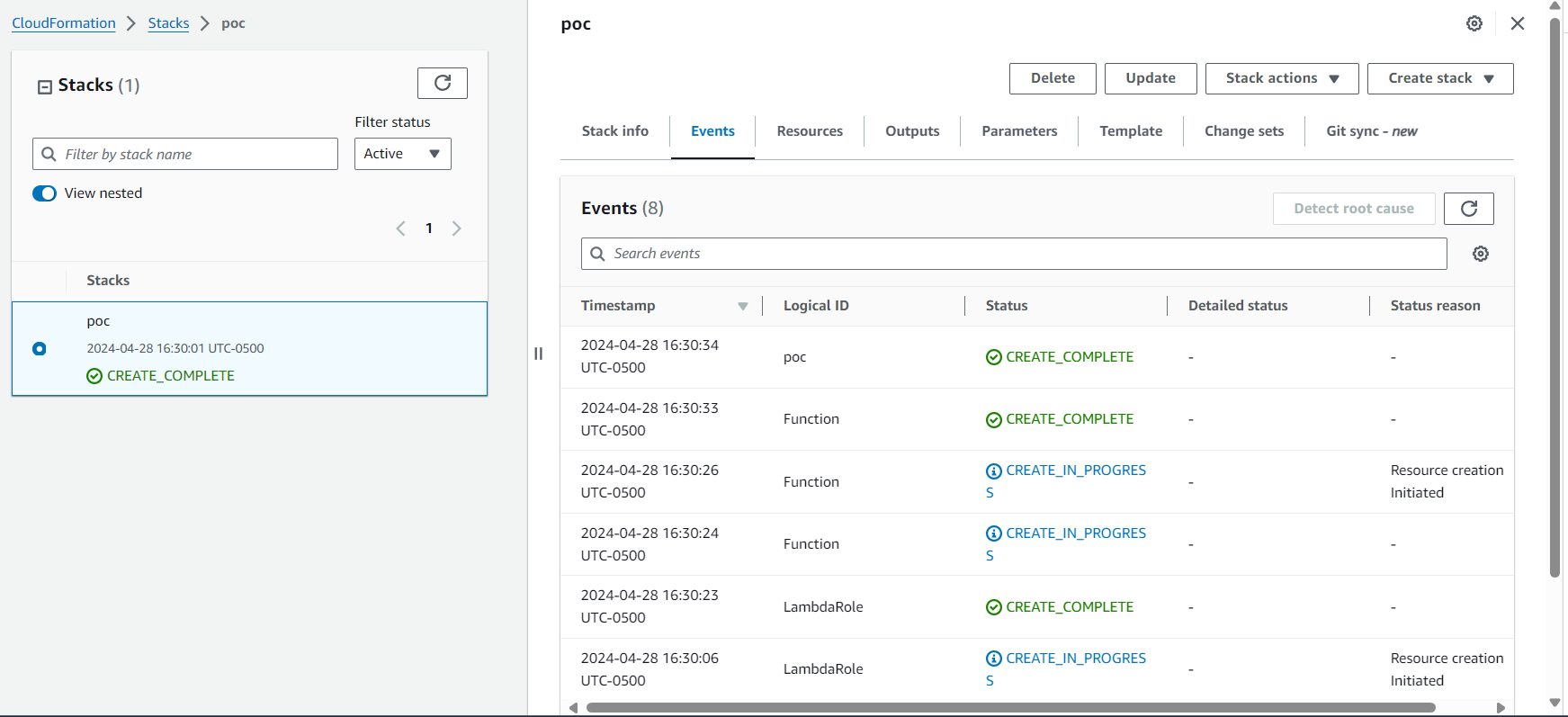Click the poc breadcrumb text
This screenshot has height=717, width=1568.
pos(233,23)
